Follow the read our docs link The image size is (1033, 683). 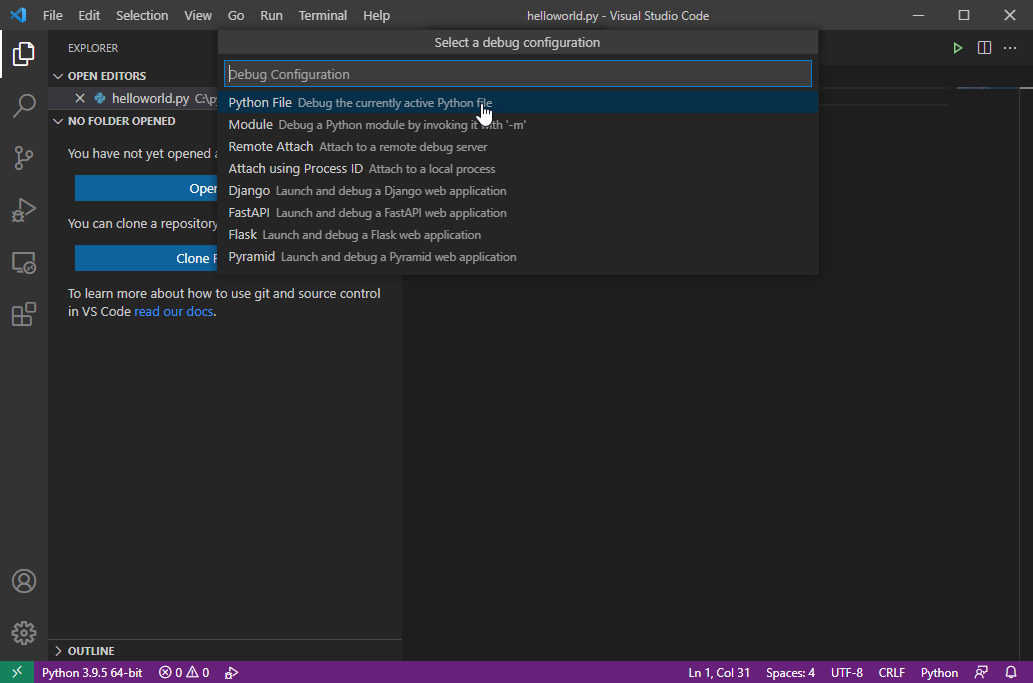[x=173, y=312]
